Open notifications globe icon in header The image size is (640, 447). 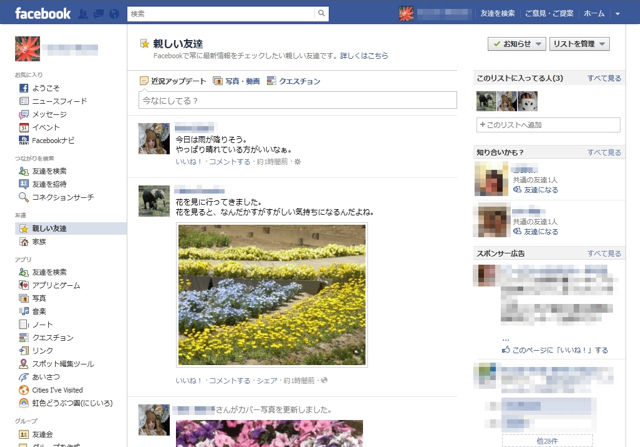click(114, 14)
